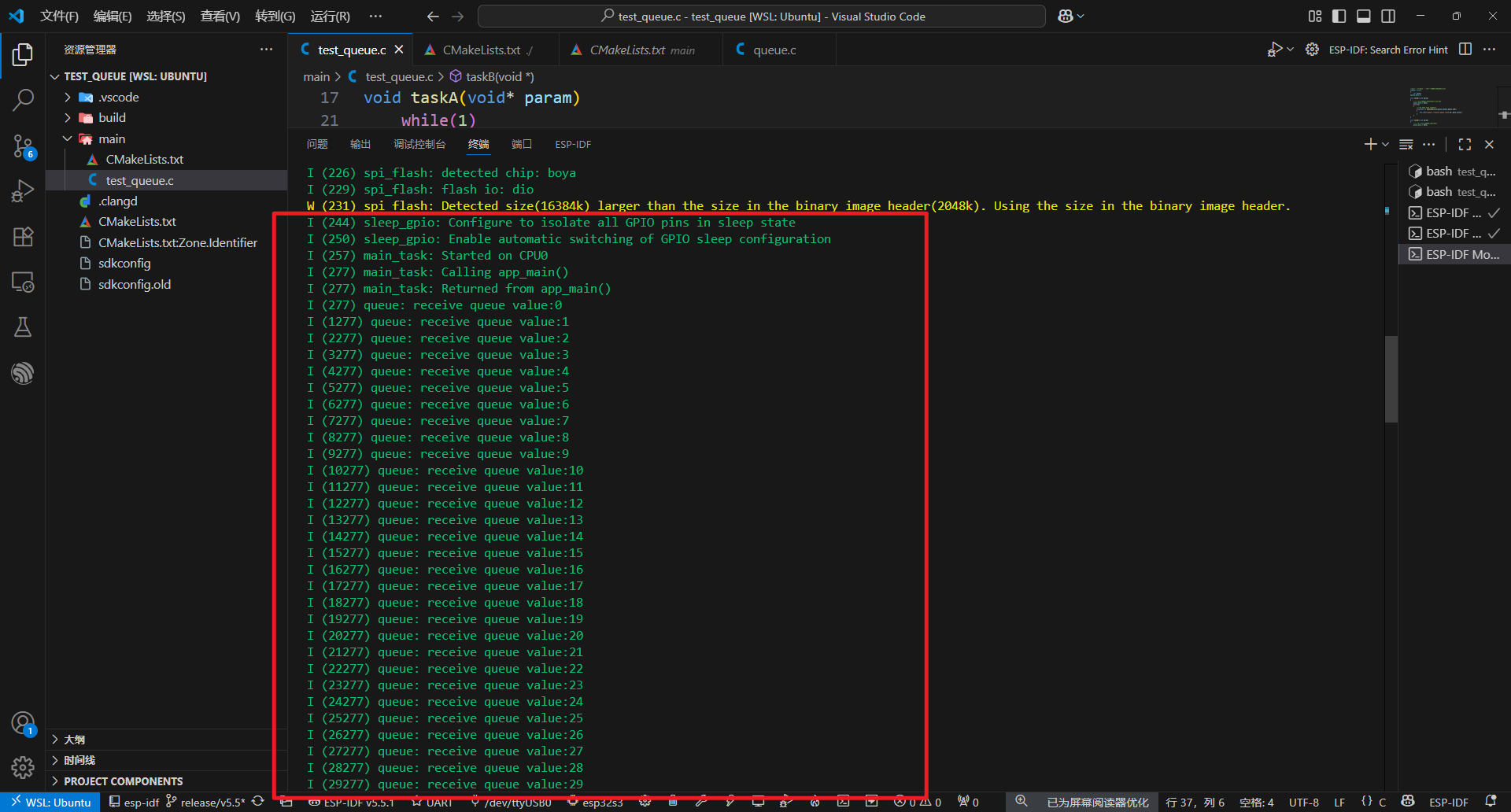Open the 运行(R) menu
Image resolution: width=1511 pixels, height=812 pixels.
click(x=330, y=16)
